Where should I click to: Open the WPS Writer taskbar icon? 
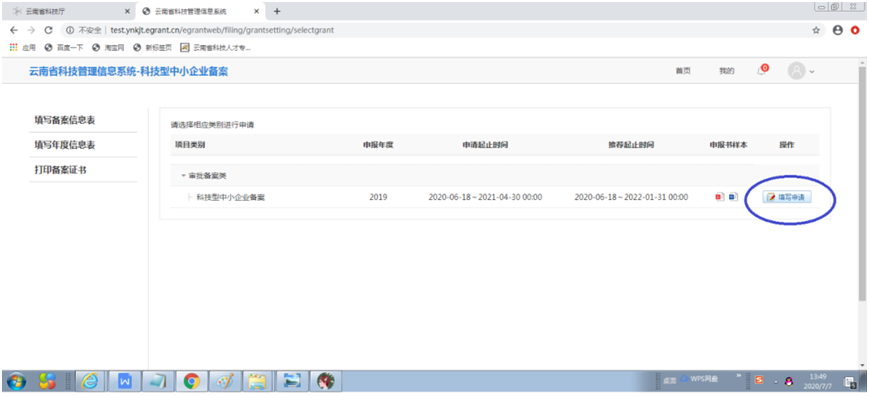coord(125,381)
